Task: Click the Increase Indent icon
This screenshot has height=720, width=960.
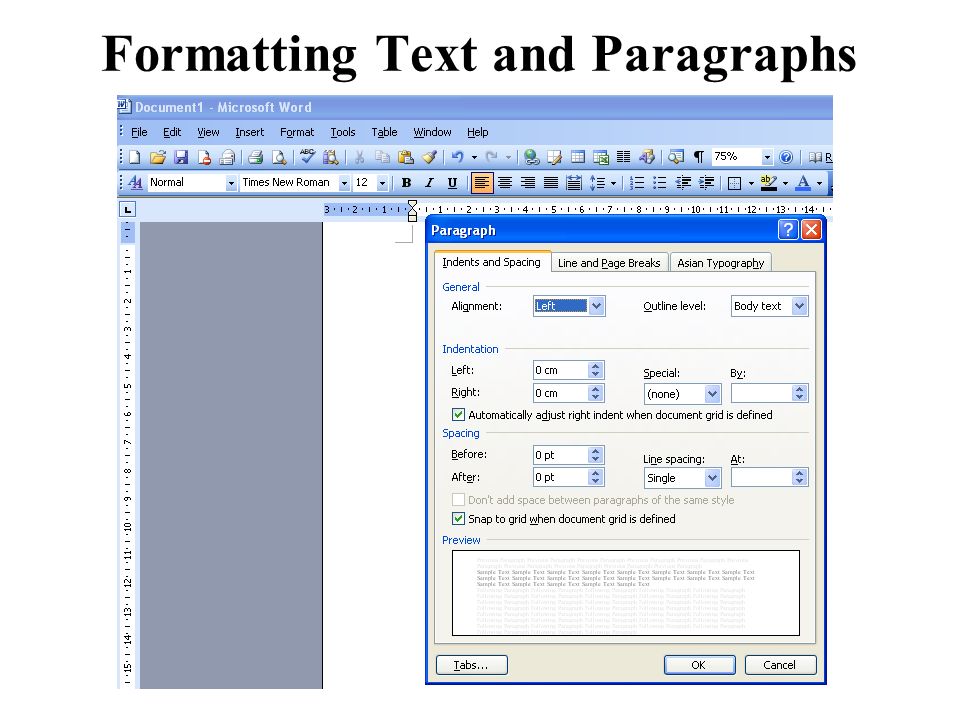Action: (x=706, y=182)
